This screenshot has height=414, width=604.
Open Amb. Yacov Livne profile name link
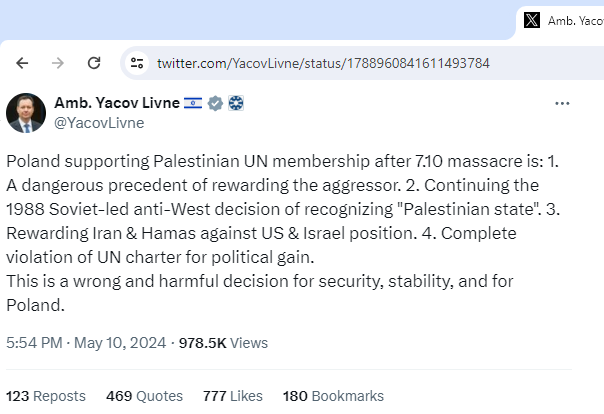tap(117, 104)
